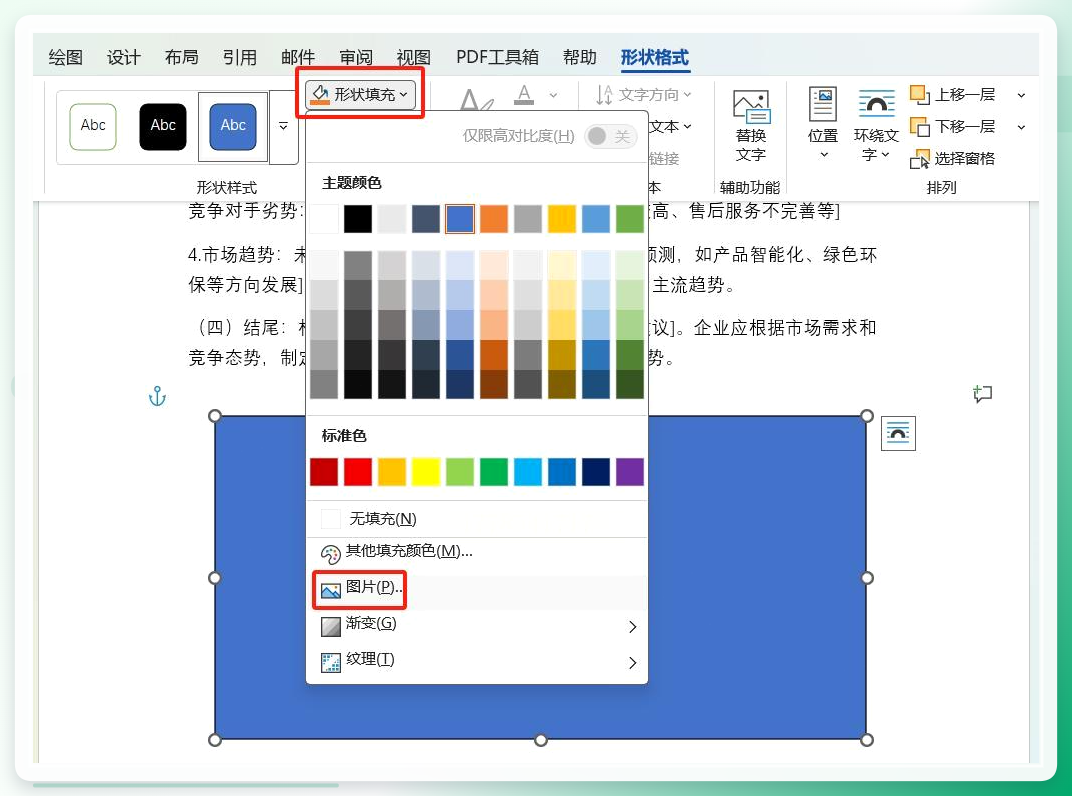Pick the green theme color swatch
1072x796 pixels.
click(630, 219)
